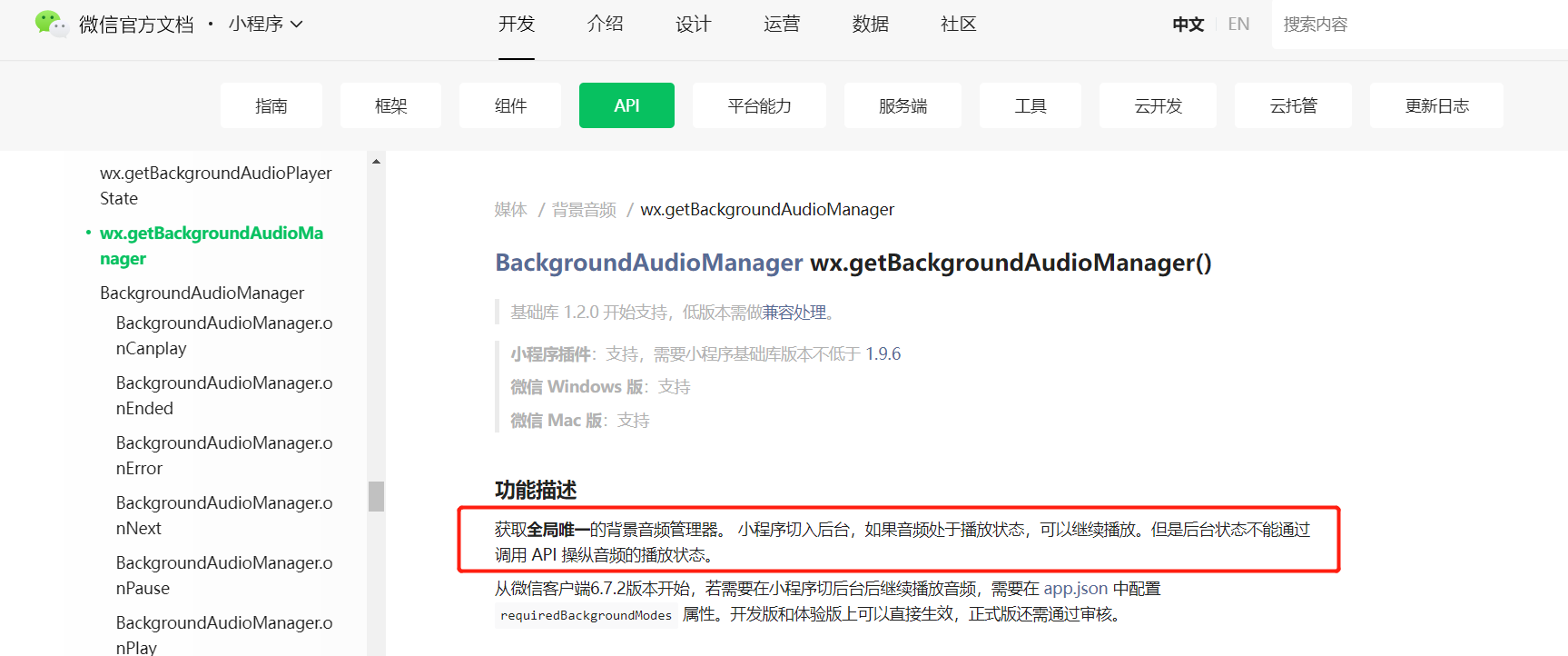1568x656 pixels.
Task: Open the 组件 section button
Action: (510, 105)
